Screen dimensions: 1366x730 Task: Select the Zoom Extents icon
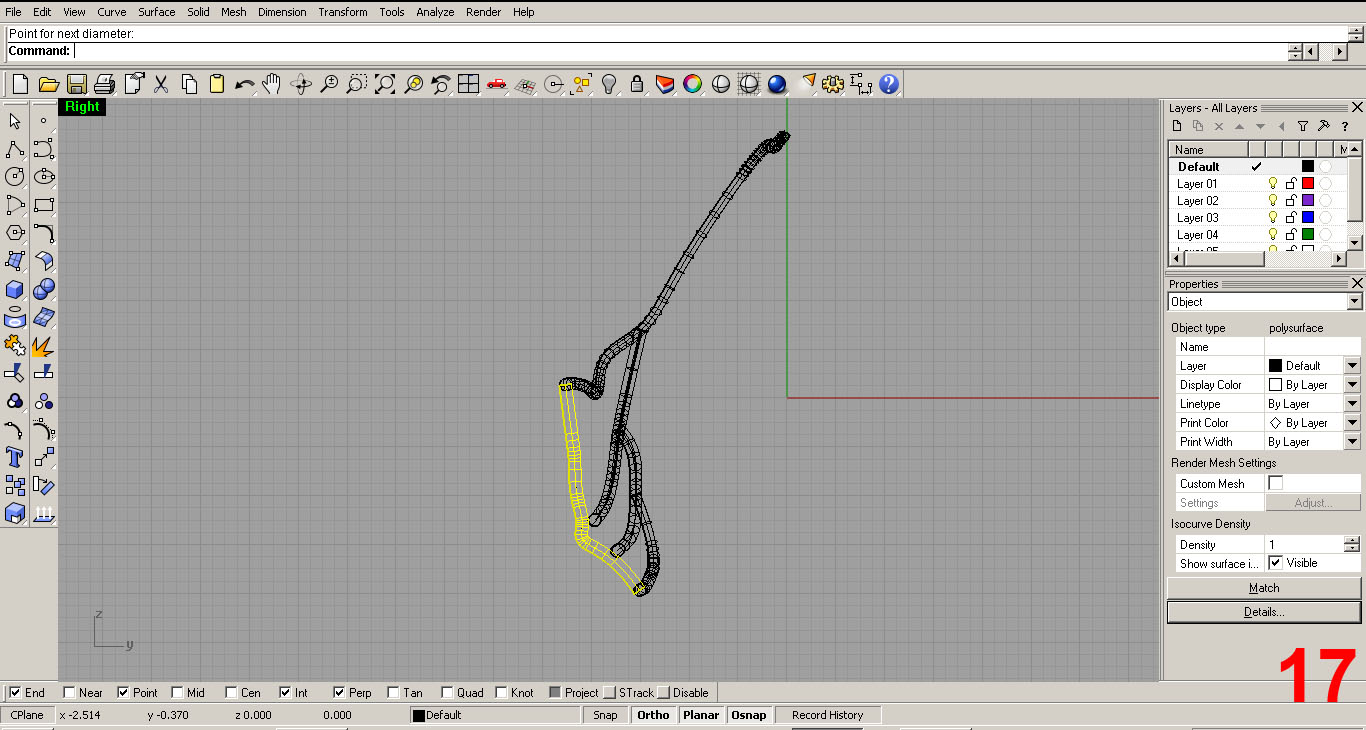click(384, 85)
